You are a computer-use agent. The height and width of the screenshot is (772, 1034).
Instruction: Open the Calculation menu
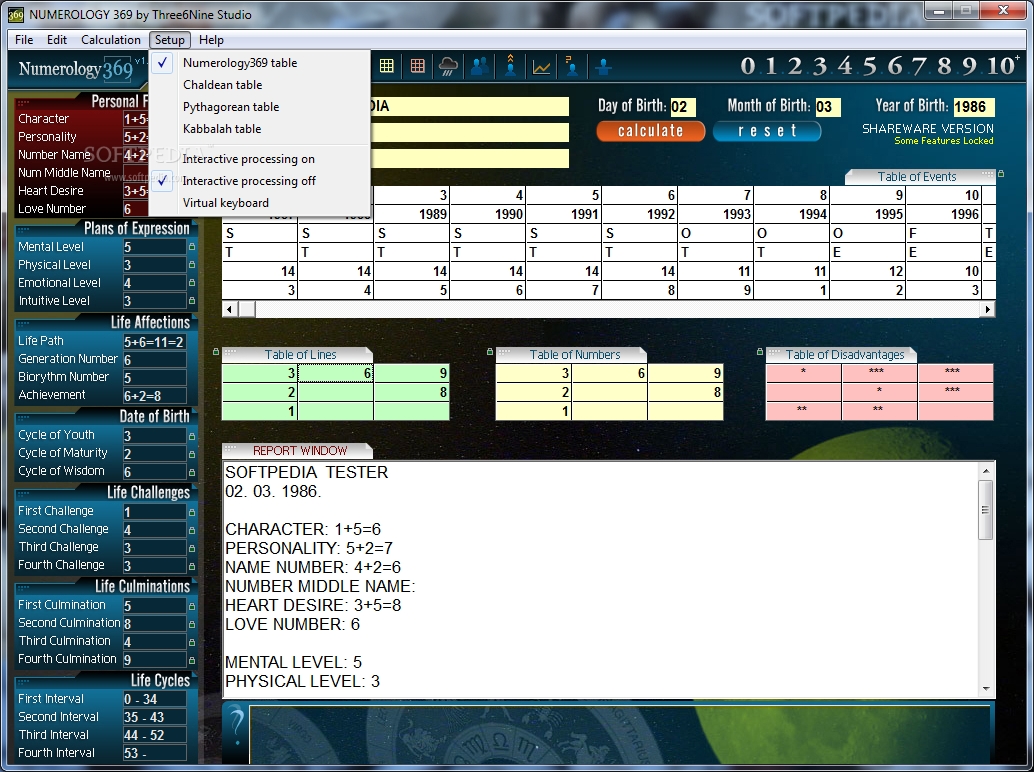111,40
